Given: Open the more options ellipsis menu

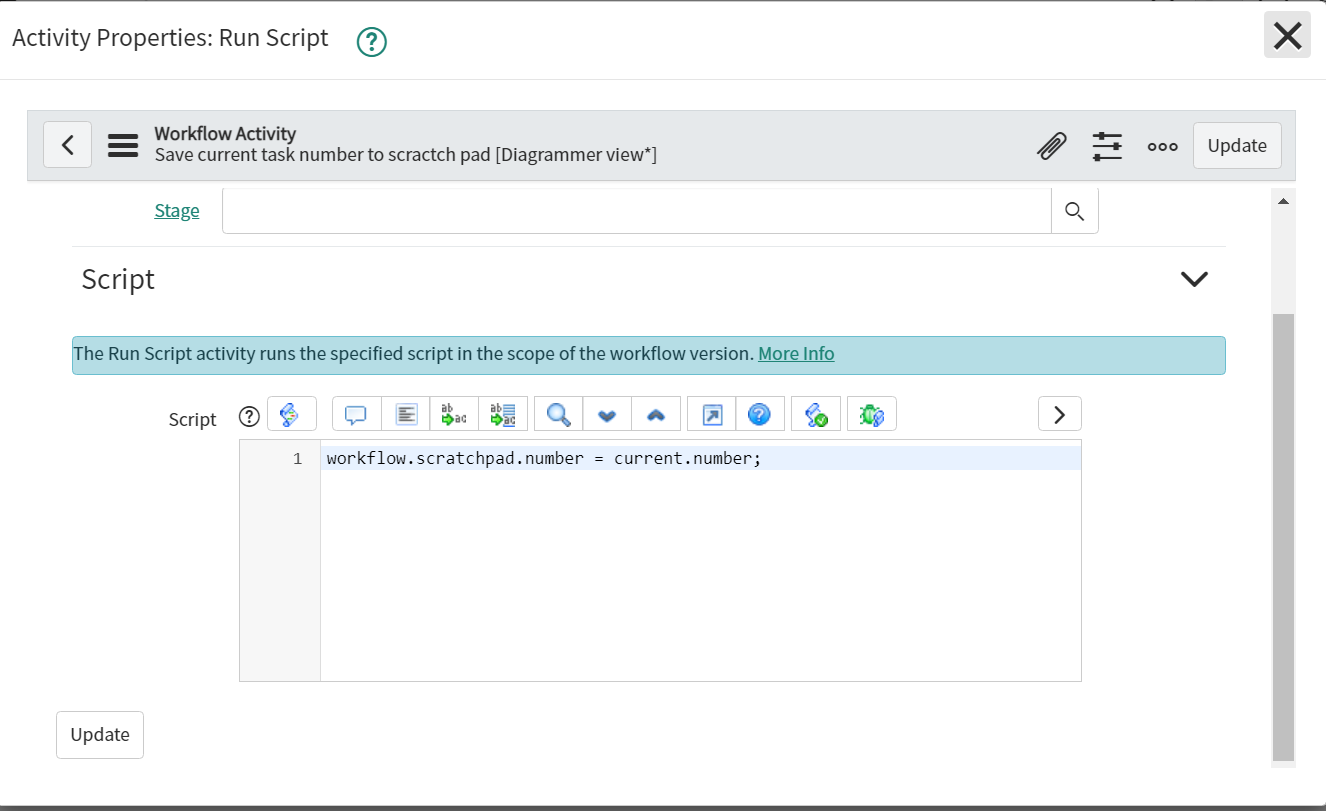Looking at the screenshot, I should click(1162, 146).
